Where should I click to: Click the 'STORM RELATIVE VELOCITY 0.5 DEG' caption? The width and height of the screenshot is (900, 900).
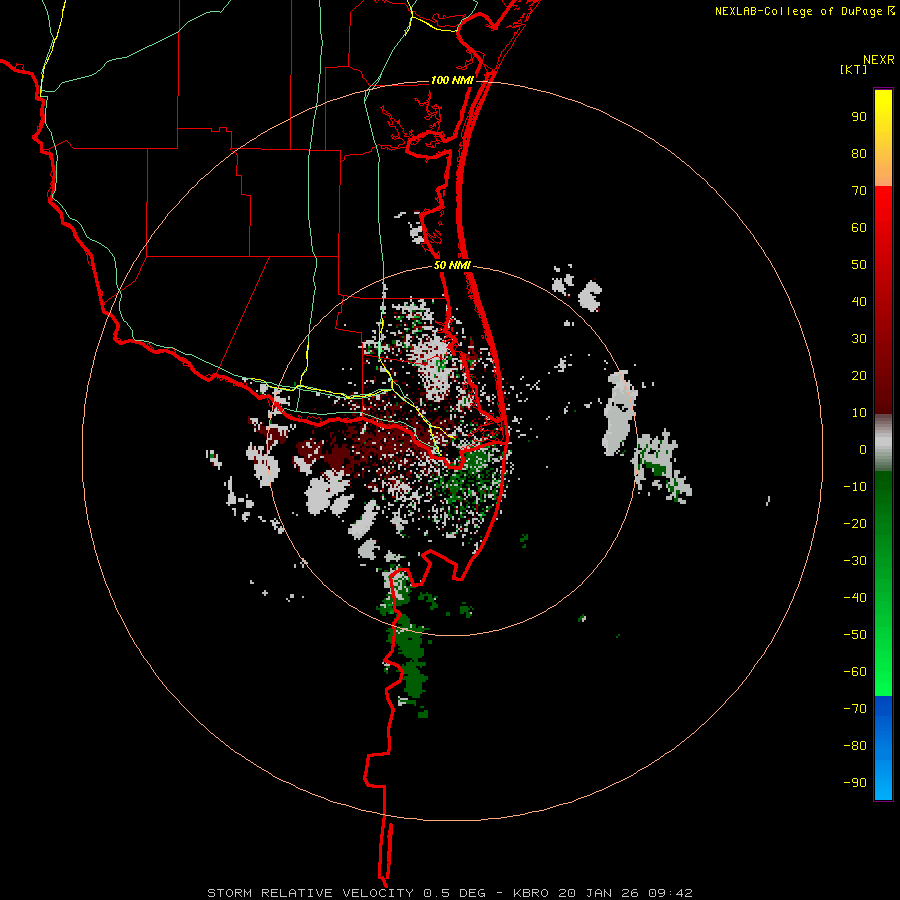pyautogui.click(x=346, y=893)
